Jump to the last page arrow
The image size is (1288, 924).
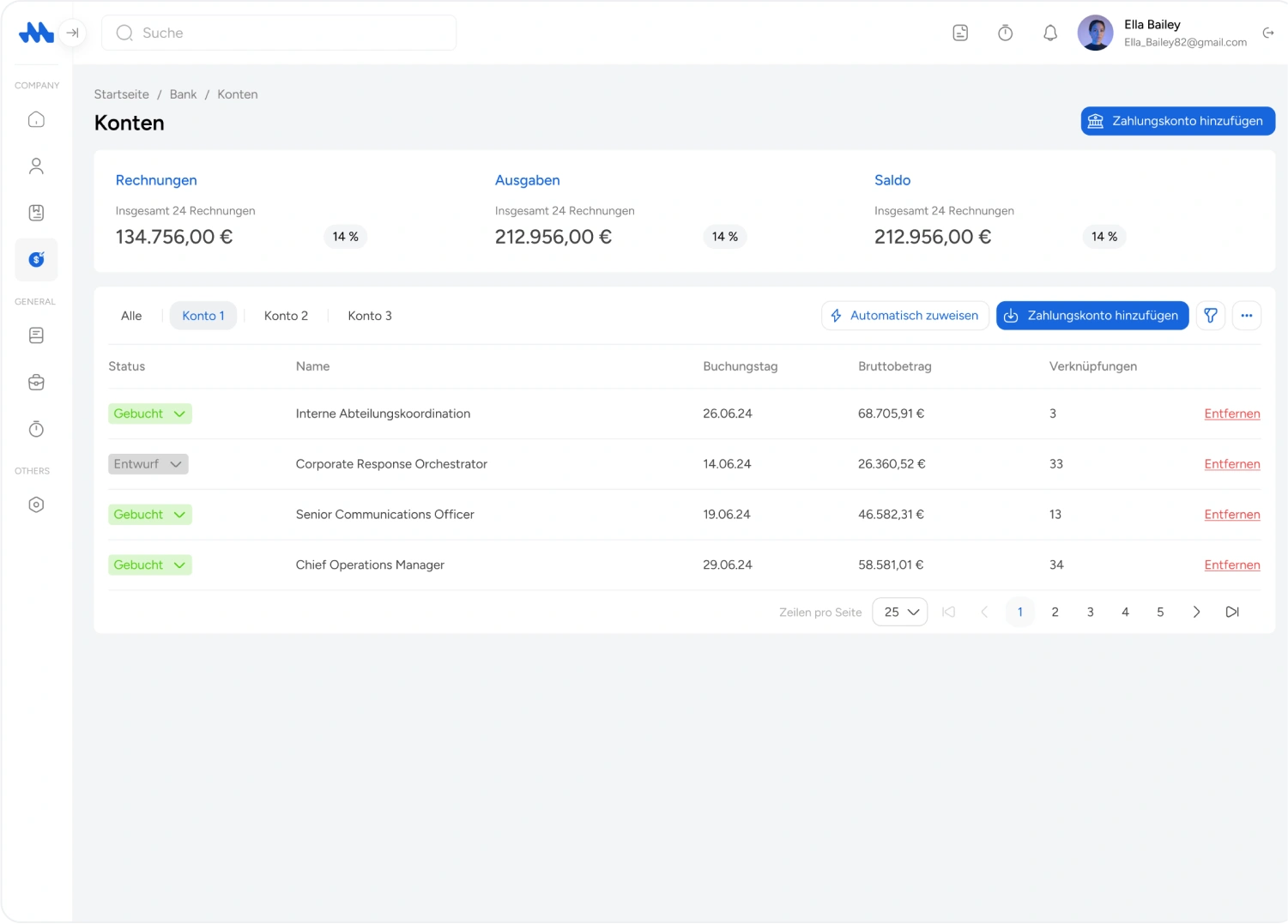point(1231,612)
